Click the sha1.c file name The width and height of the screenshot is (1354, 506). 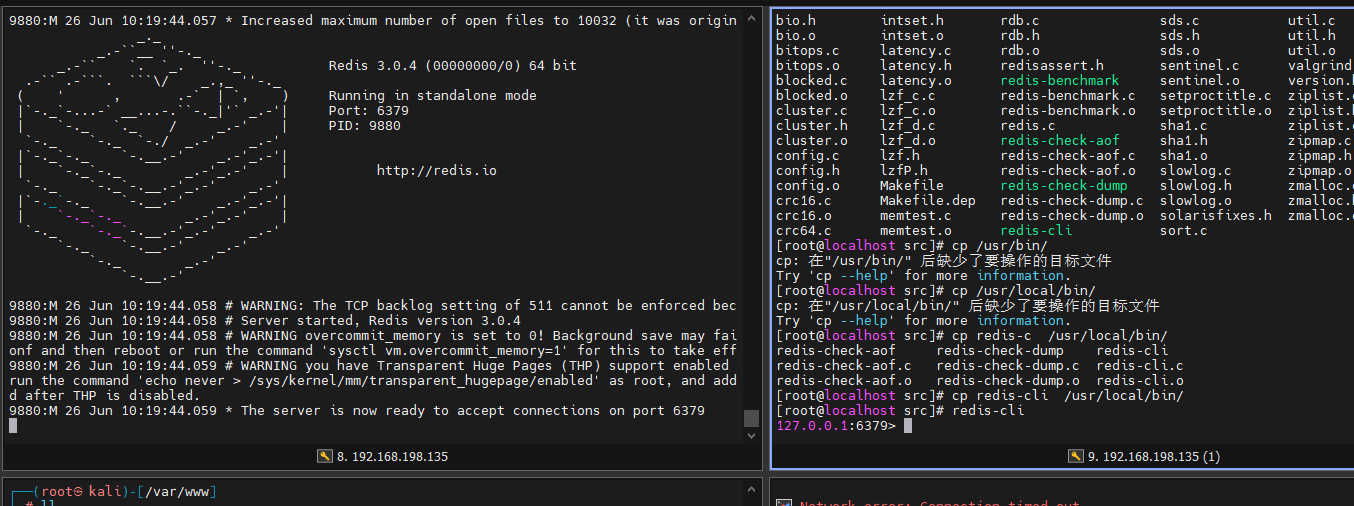coord(1184,126)
